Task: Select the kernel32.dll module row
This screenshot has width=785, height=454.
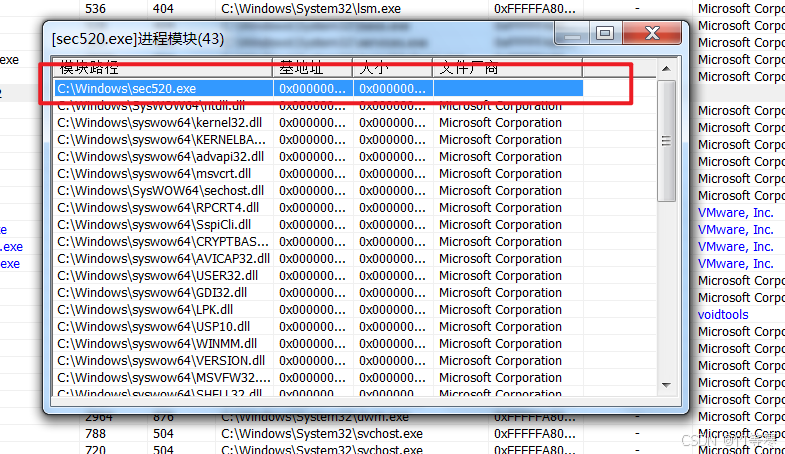Action: [x=160, y=122]
